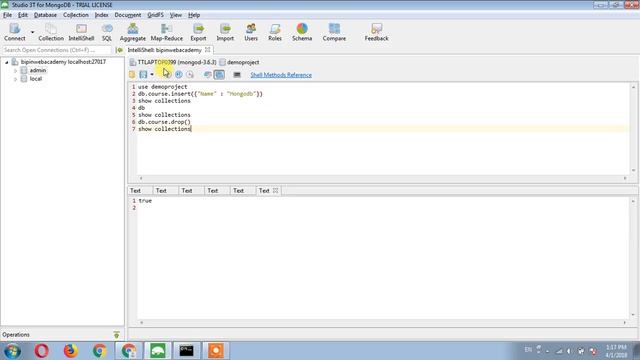Open the Collection menu
640x360 pixels.
pos(76,15)
